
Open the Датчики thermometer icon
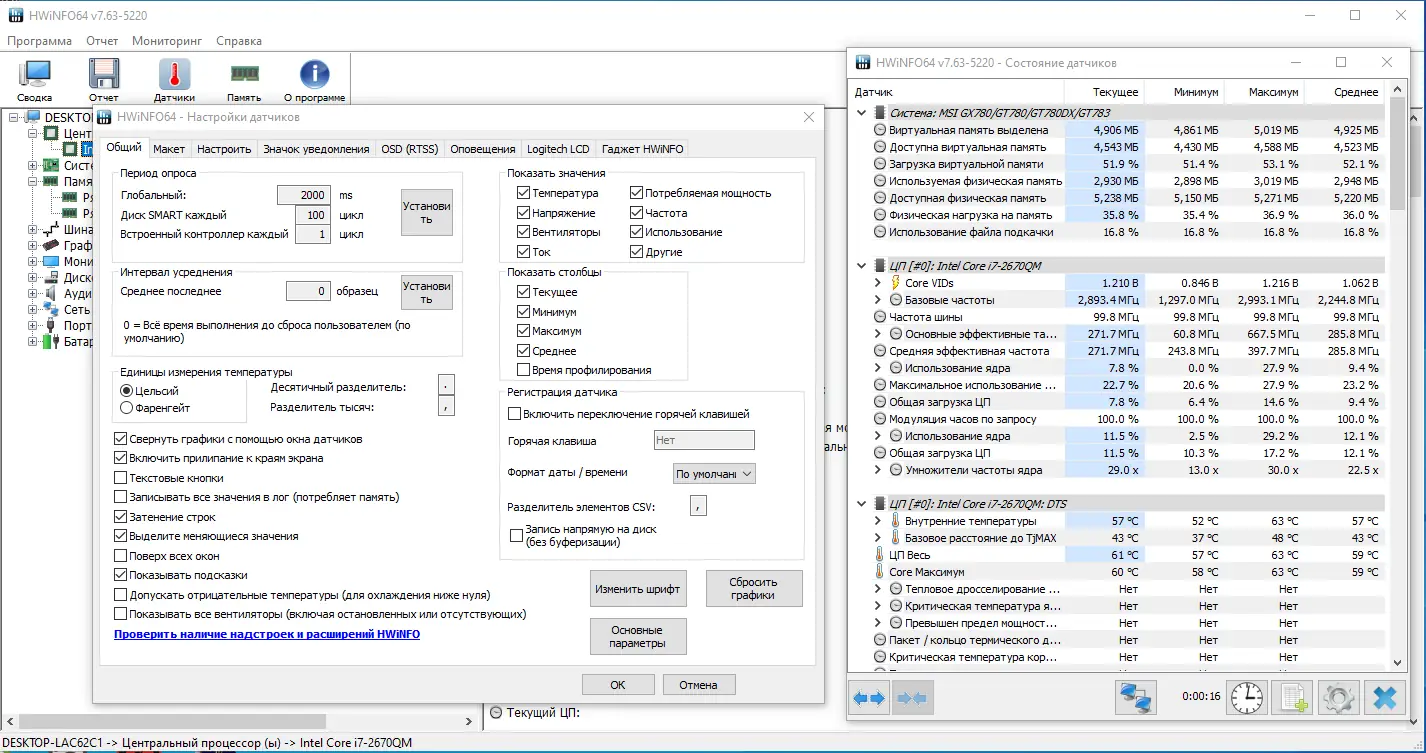[x=174, y=74]
